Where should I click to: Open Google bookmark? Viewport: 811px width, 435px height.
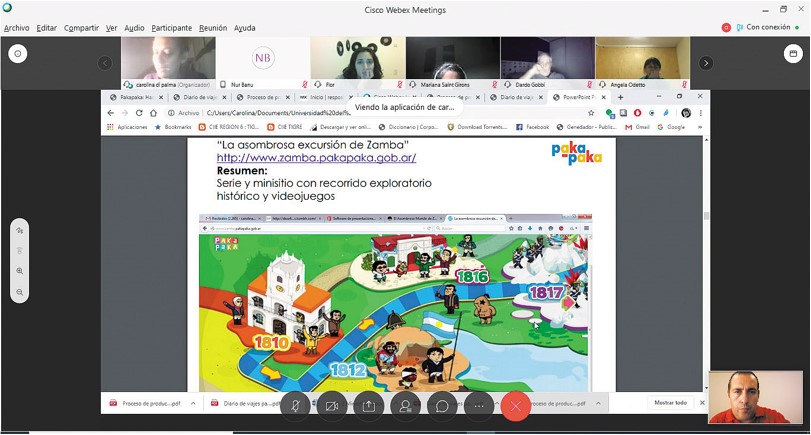tap(671, 127)
